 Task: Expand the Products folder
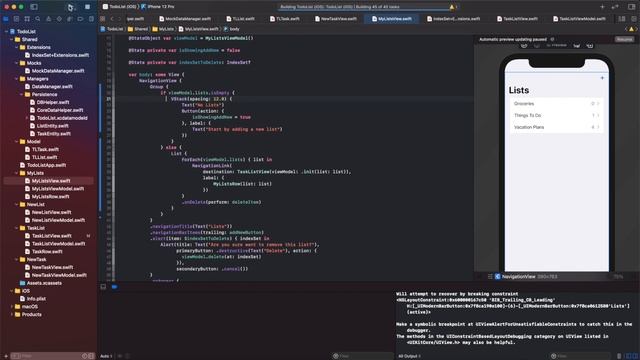[x=11, y=314]
